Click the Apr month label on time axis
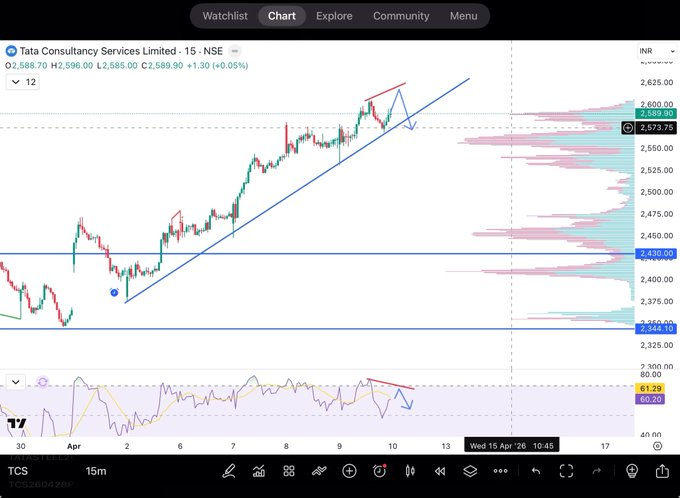Viewport: 680px width, 498px height. 74,446
